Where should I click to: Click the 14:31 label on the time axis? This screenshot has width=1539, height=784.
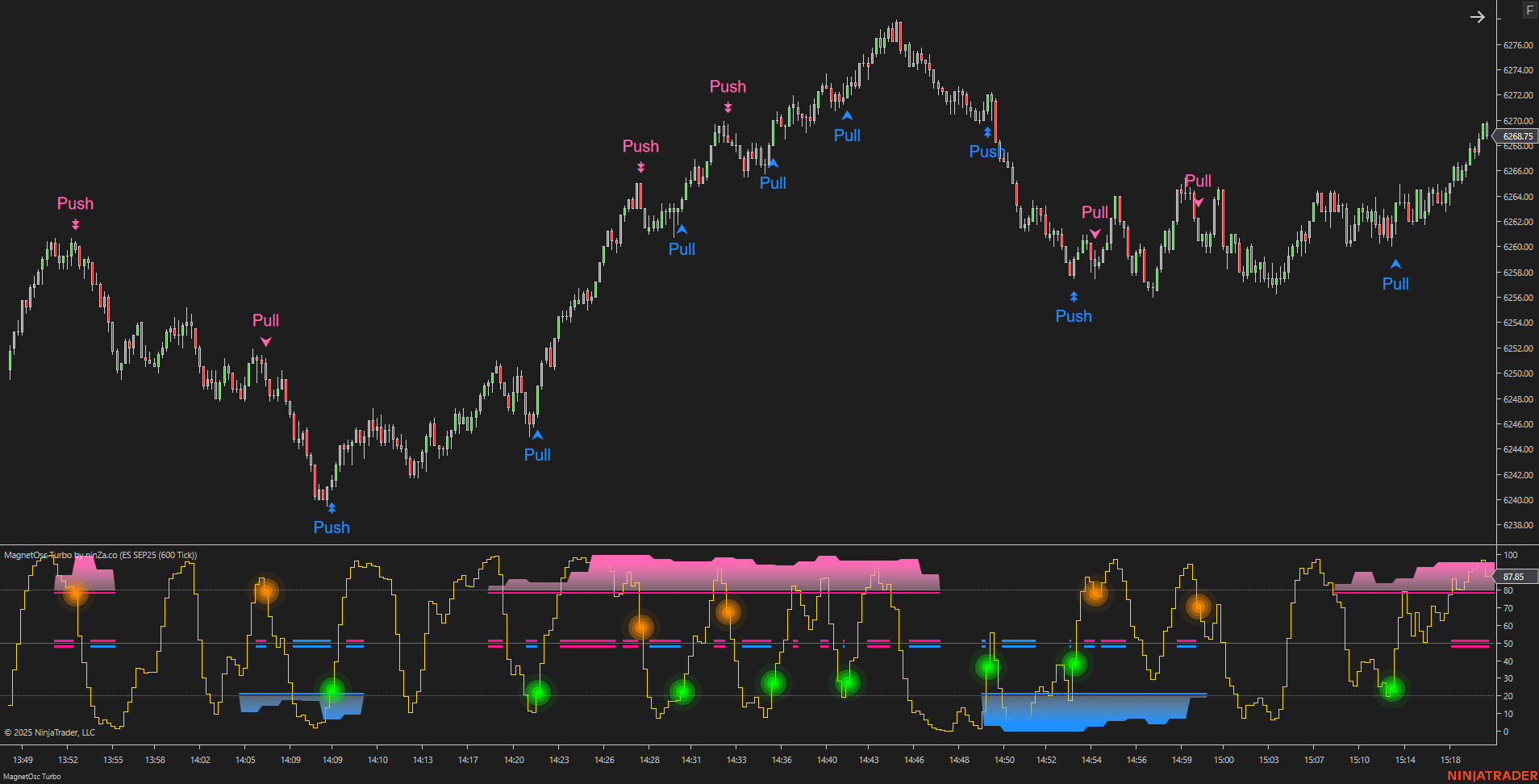[x=691, y=759]
